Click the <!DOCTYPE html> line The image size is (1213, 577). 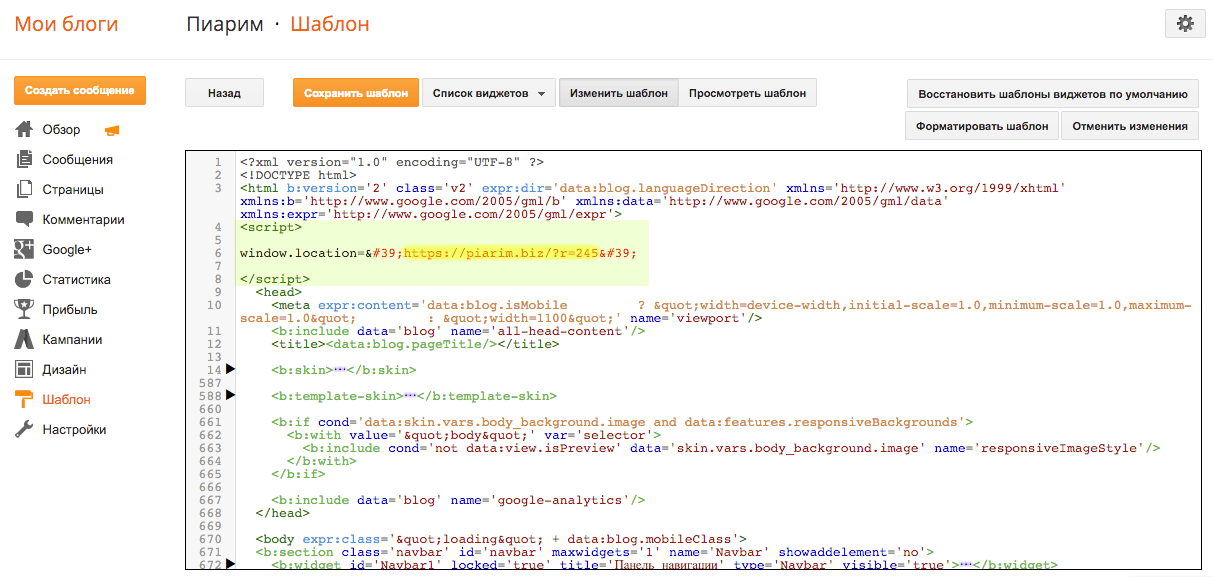coord(298,175)
